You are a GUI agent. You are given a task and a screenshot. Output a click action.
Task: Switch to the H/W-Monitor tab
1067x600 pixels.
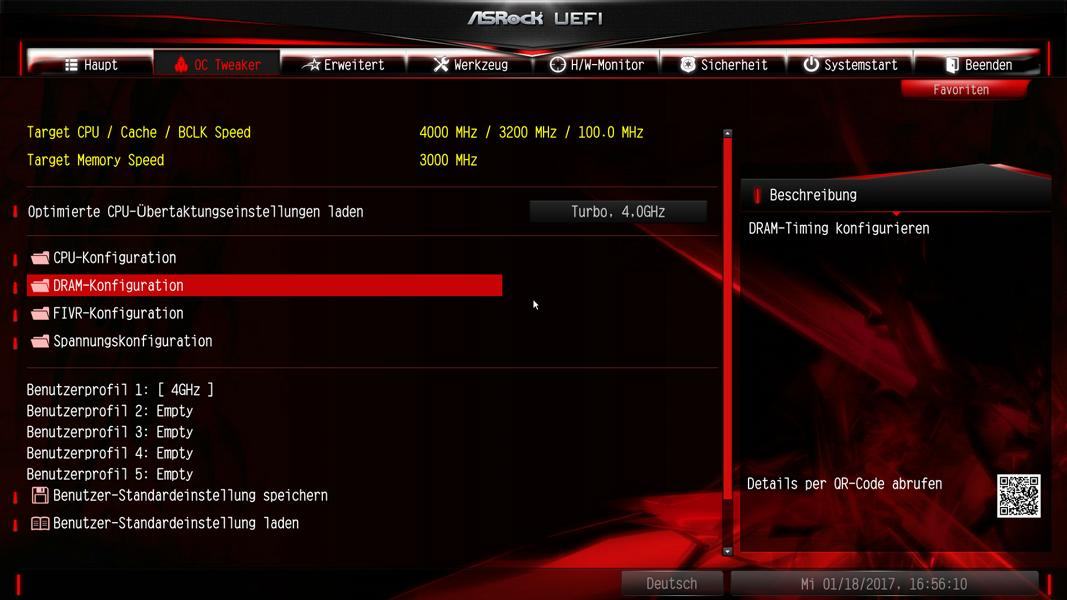click(x=597, y=65)
